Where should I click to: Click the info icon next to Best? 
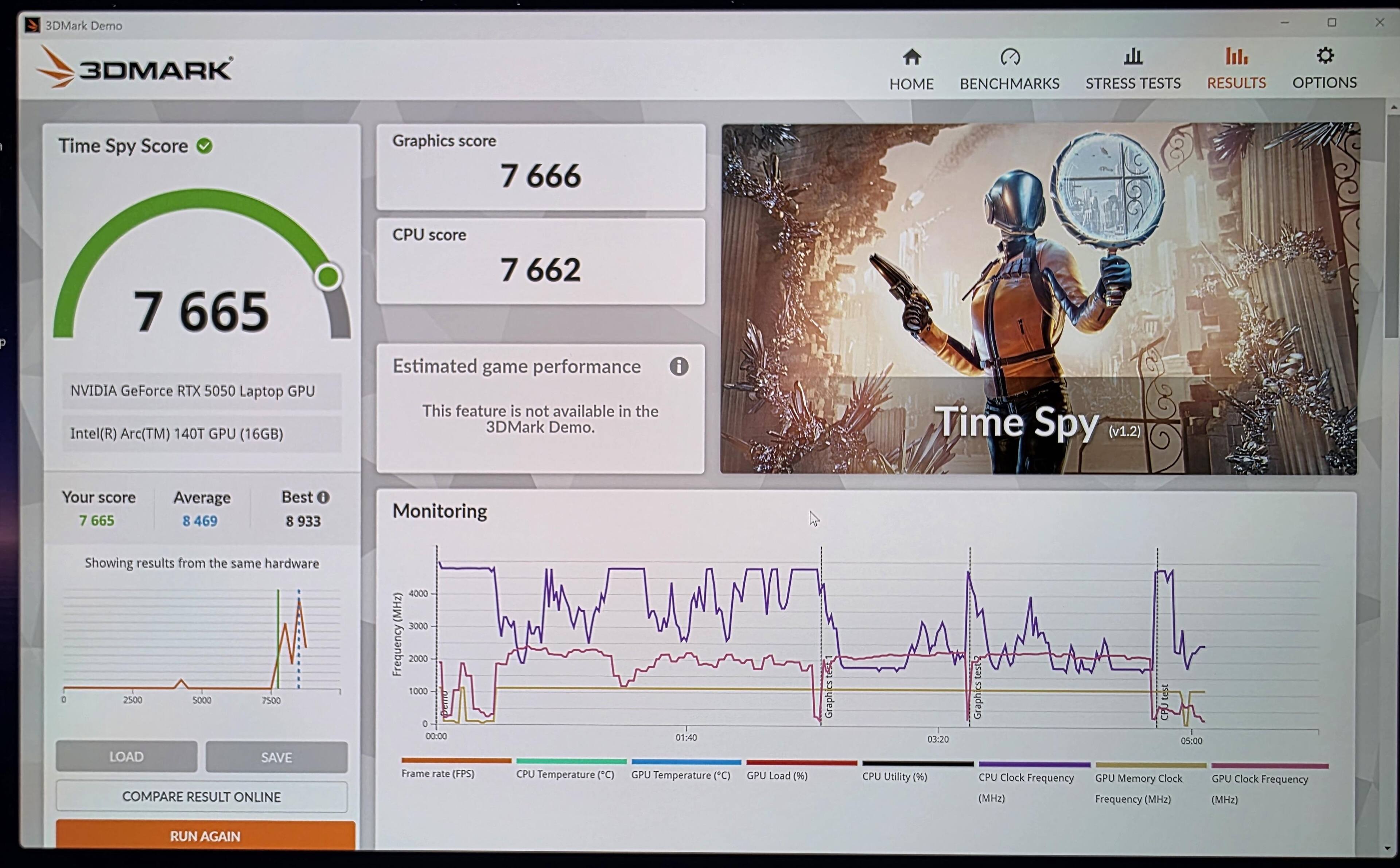pyautogui.click(x=324, y=497)
